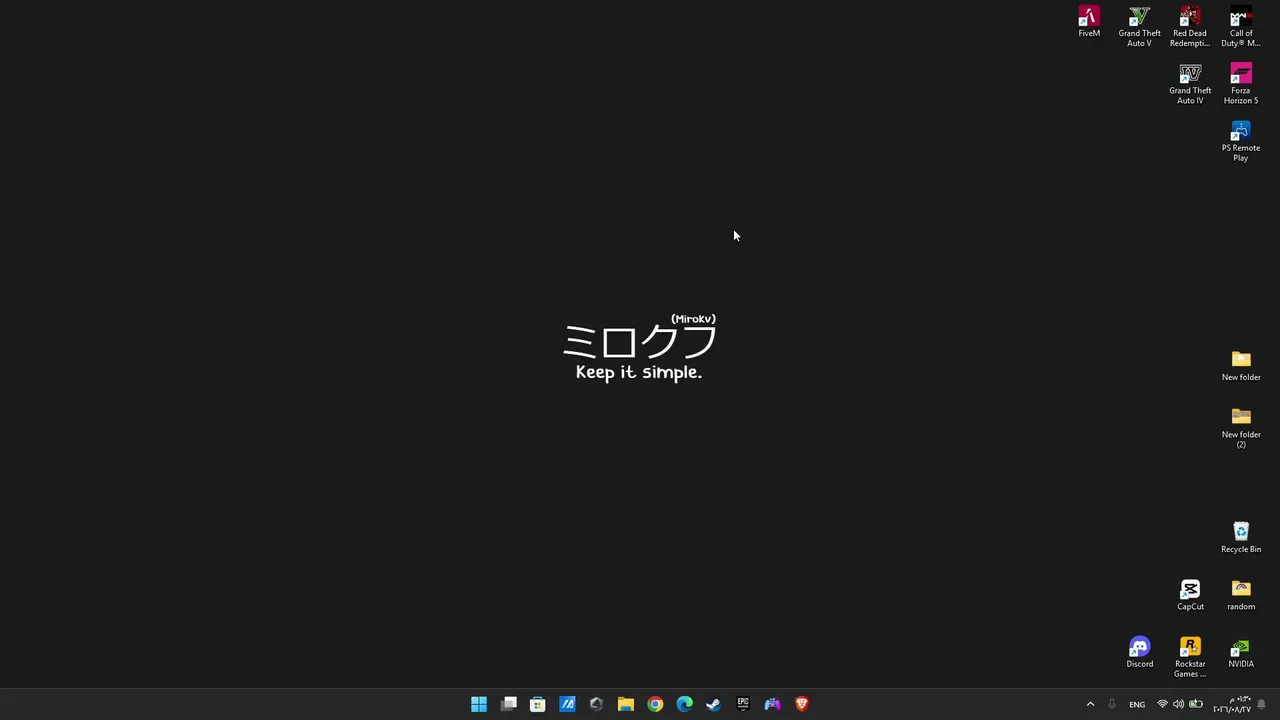Select the 'New folder' desktop folder
This screenshot has width=1280, height=720.
click(1241, 366)
